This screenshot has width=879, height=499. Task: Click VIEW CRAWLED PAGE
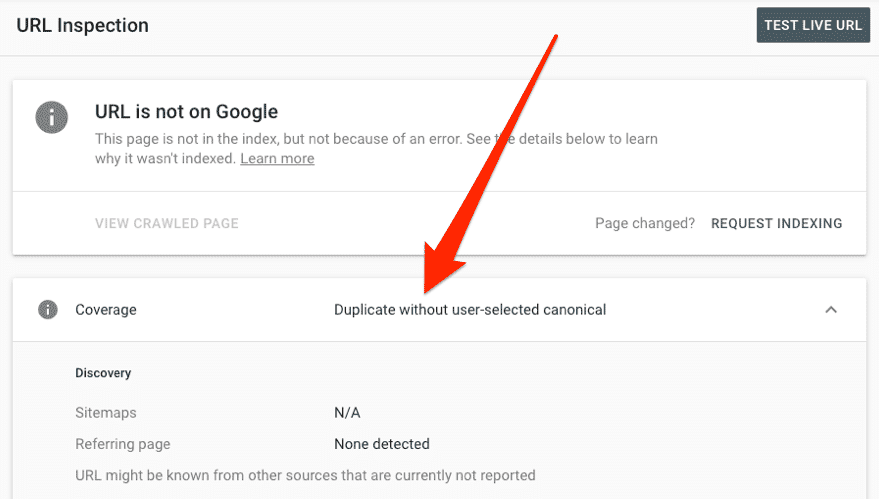coord(167,223)
